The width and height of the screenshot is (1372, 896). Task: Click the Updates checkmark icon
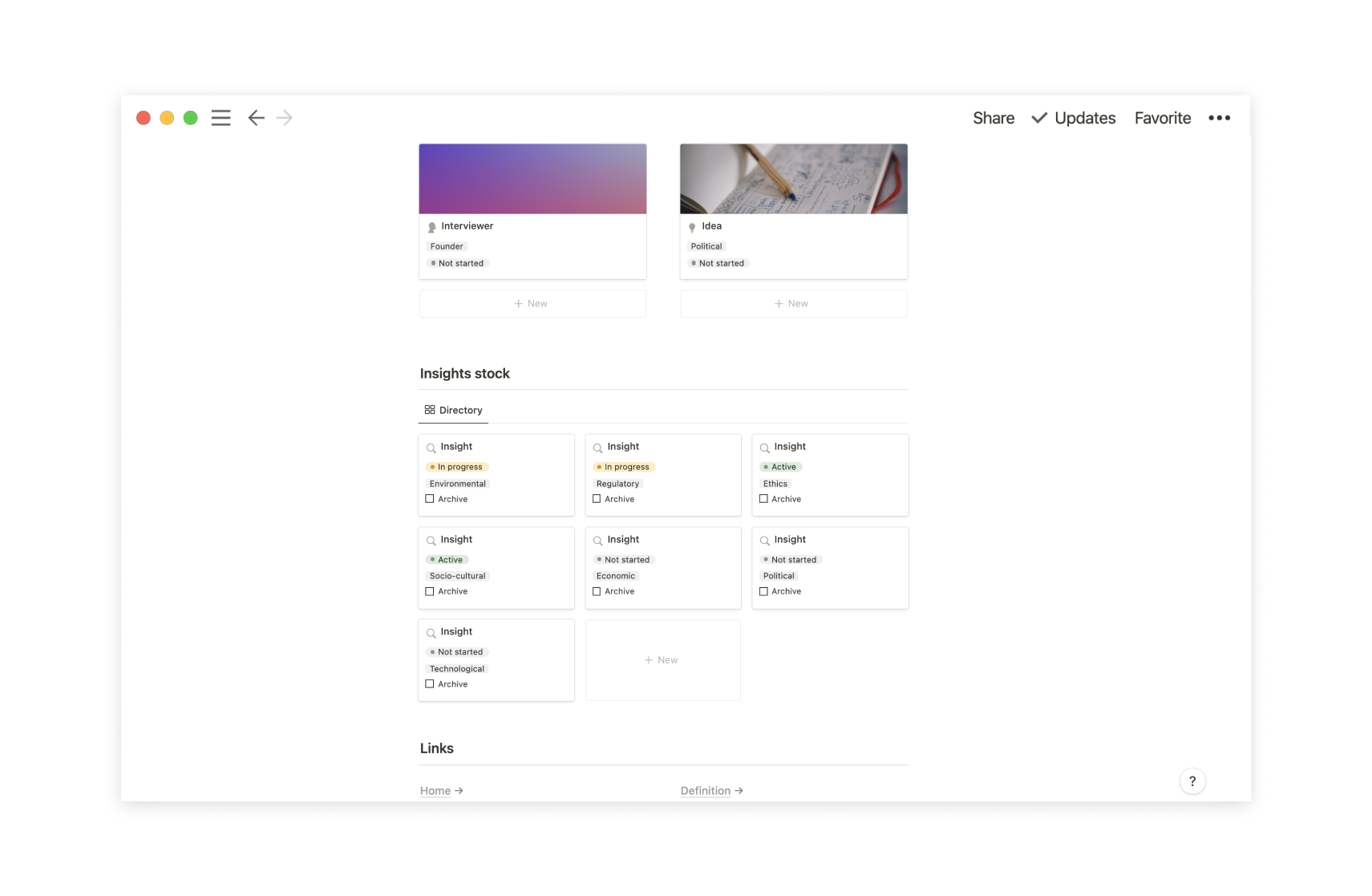pos(1039,118)
